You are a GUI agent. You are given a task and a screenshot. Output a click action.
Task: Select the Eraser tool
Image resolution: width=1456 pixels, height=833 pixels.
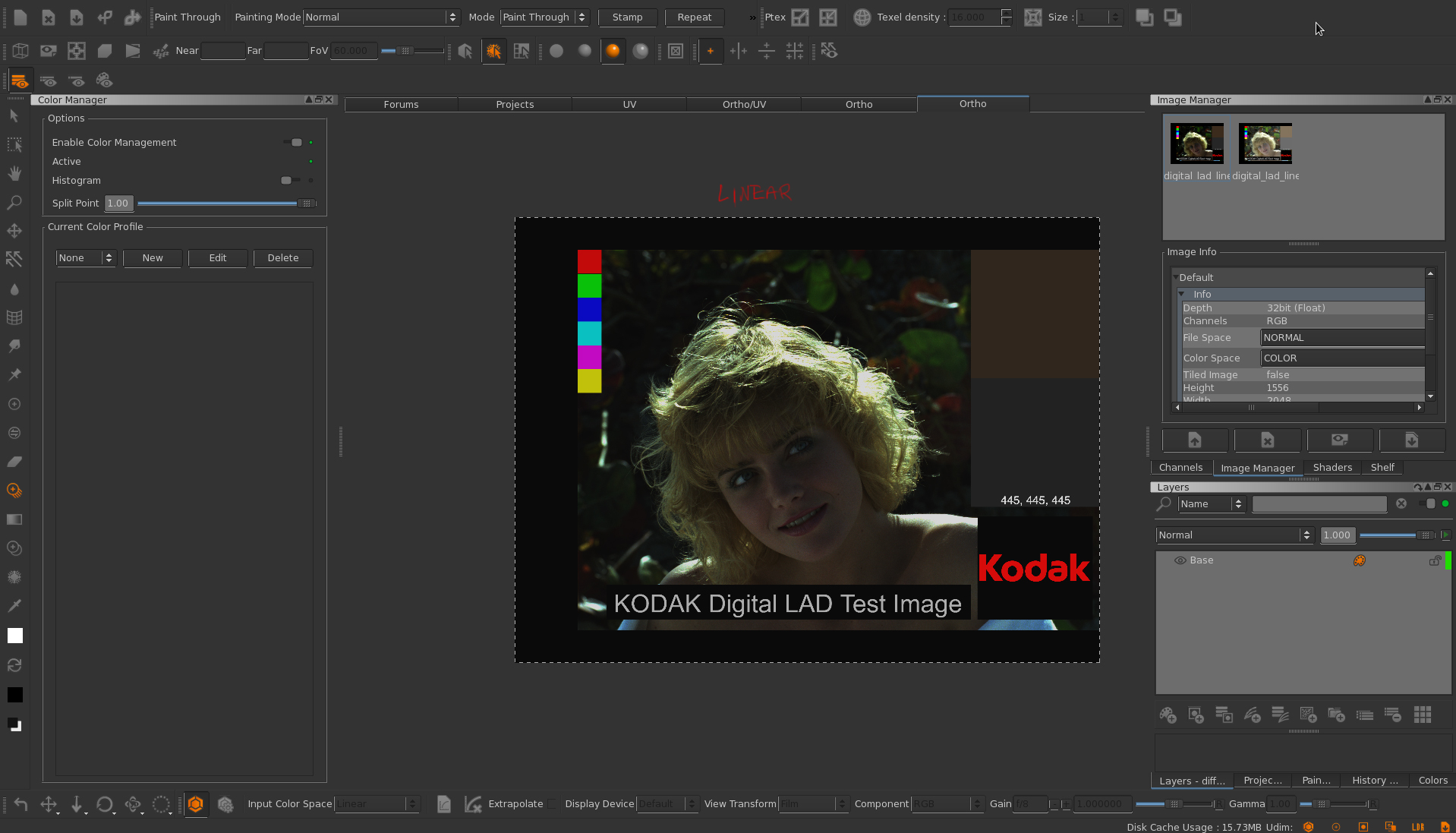click(14, 462)
